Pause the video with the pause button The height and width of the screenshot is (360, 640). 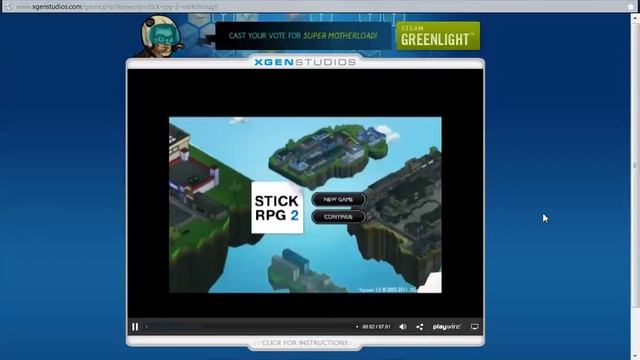click(135, 327)
